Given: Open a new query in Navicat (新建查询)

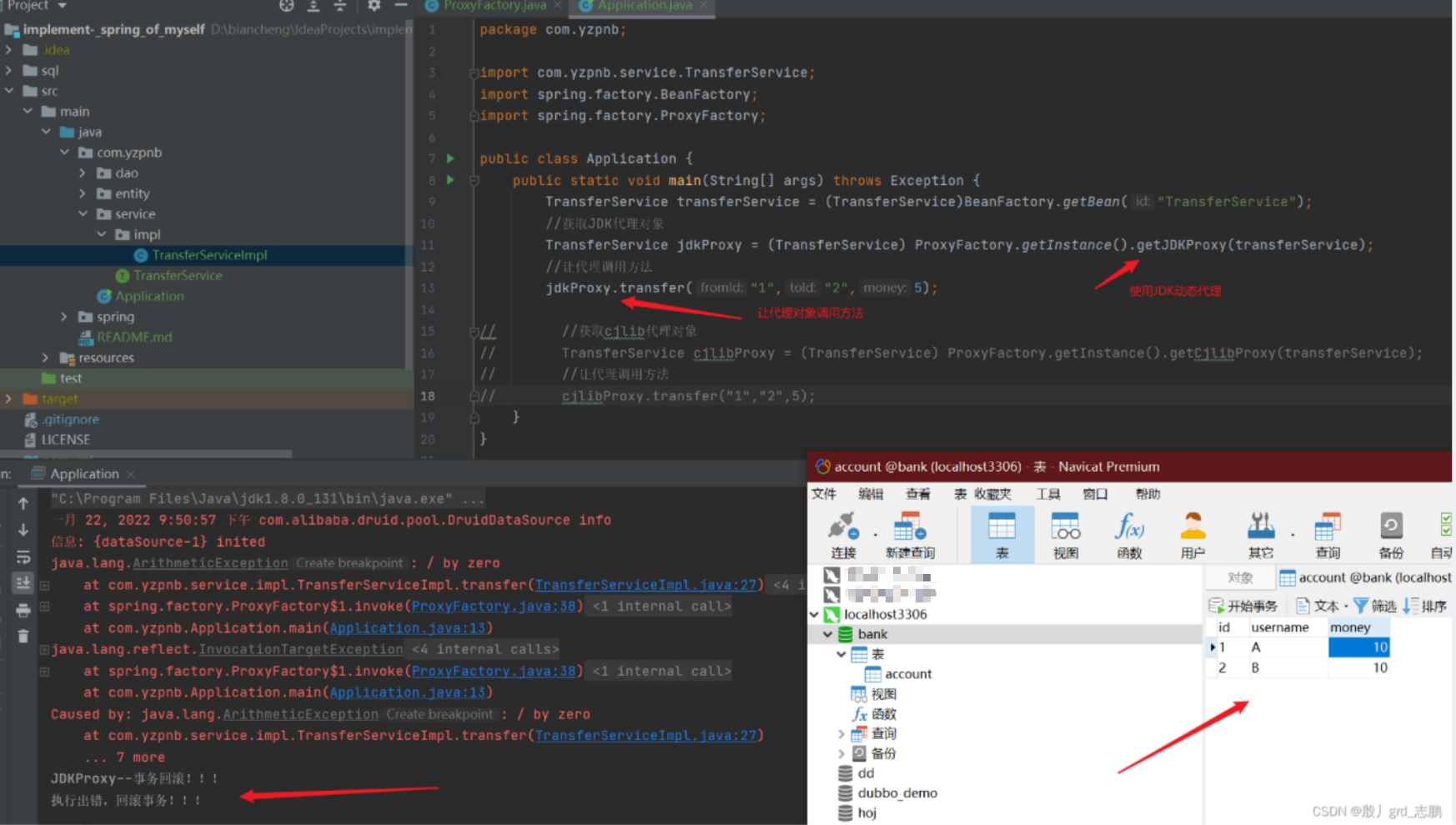Looking at the screenshot, I should tap(909, 534).
